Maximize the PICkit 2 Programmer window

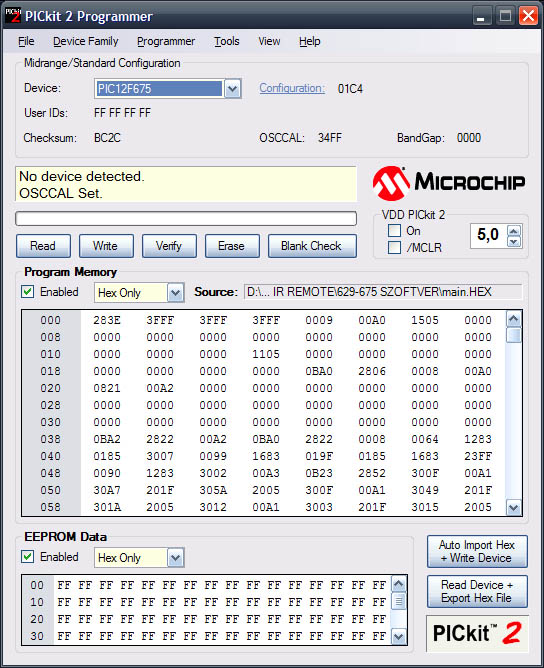point(505,16)
